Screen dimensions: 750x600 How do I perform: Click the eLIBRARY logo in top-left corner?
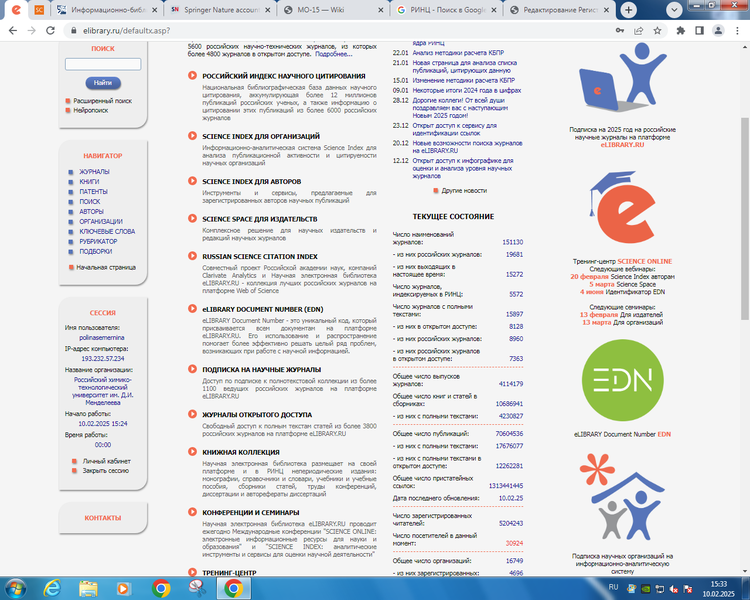click(x=14, y=9)
